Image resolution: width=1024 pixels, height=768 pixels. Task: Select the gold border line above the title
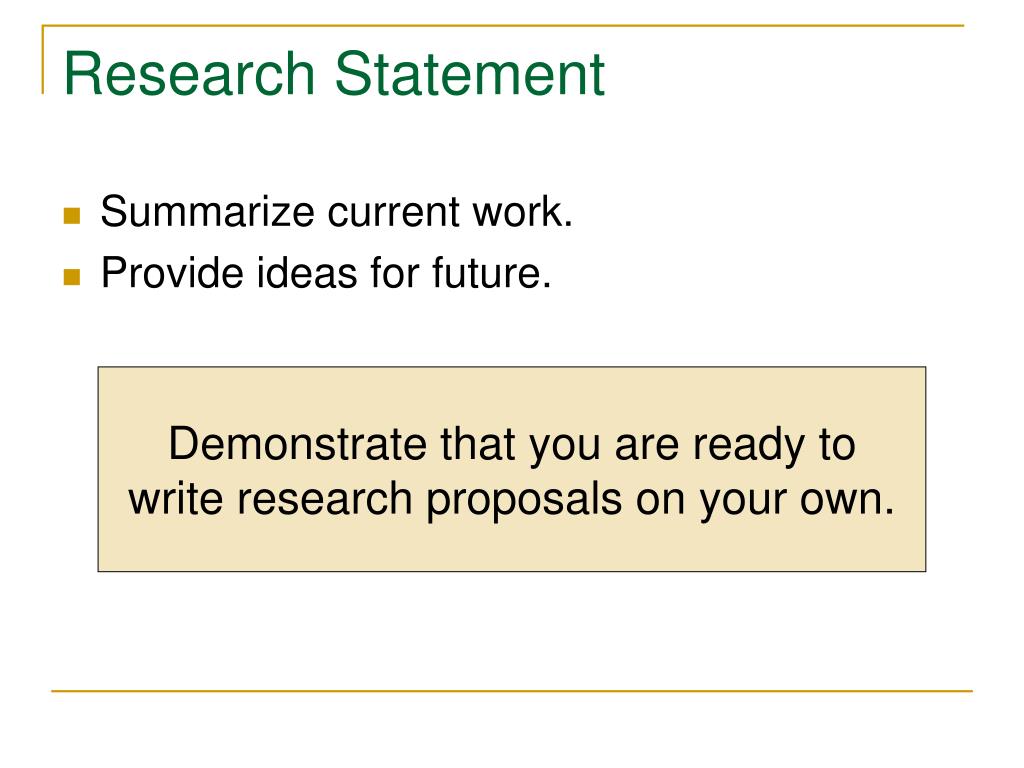503,26
